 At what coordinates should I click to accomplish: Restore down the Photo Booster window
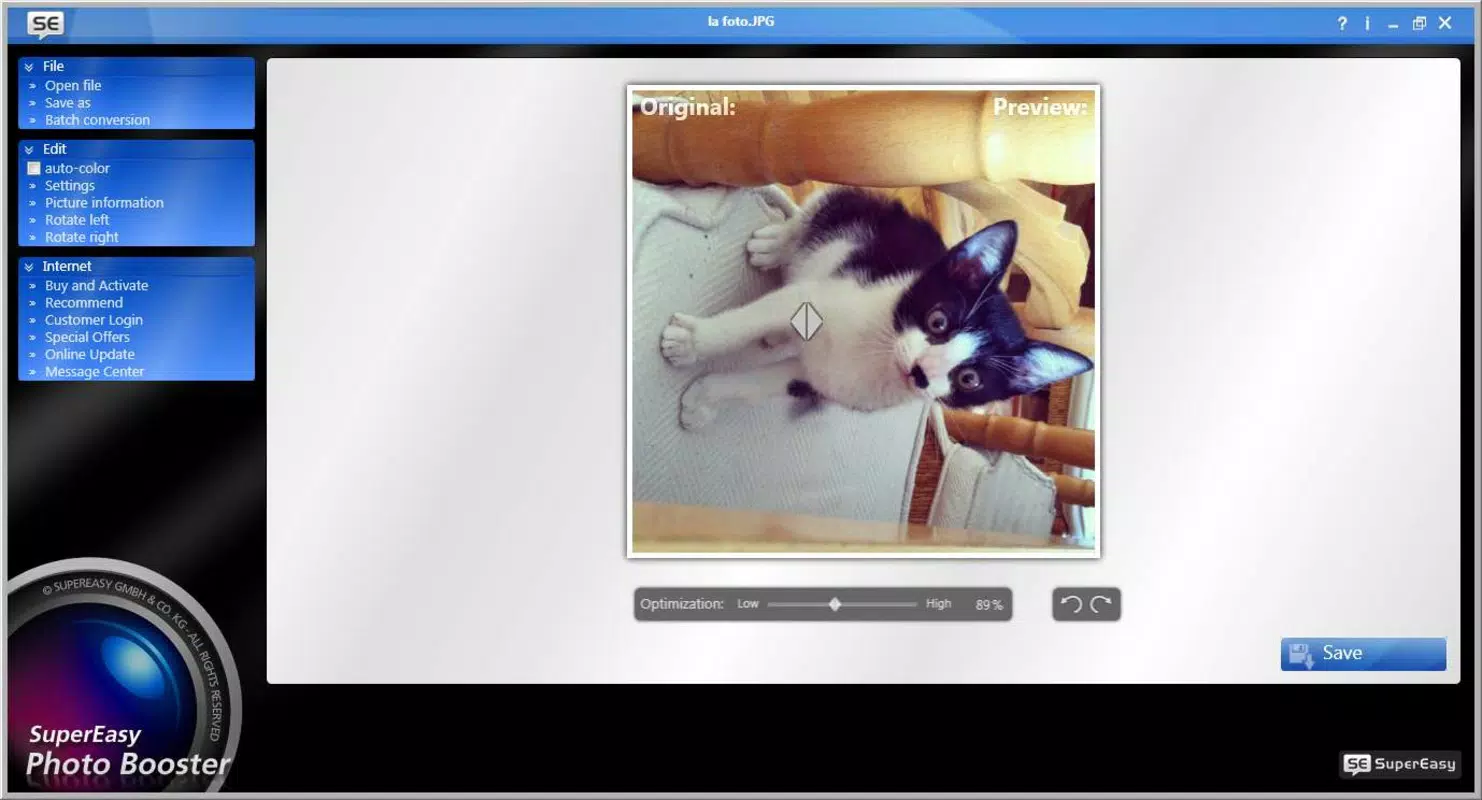pyautogui.click(x=1419, y=24)
